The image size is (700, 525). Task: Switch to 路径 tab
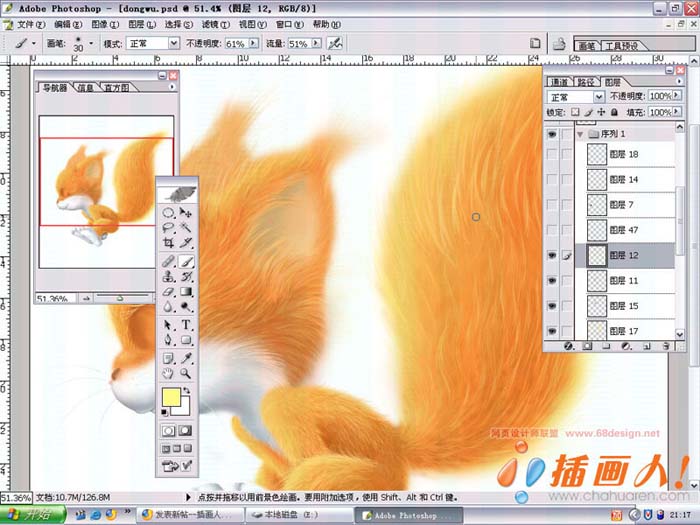pos(586,82)
